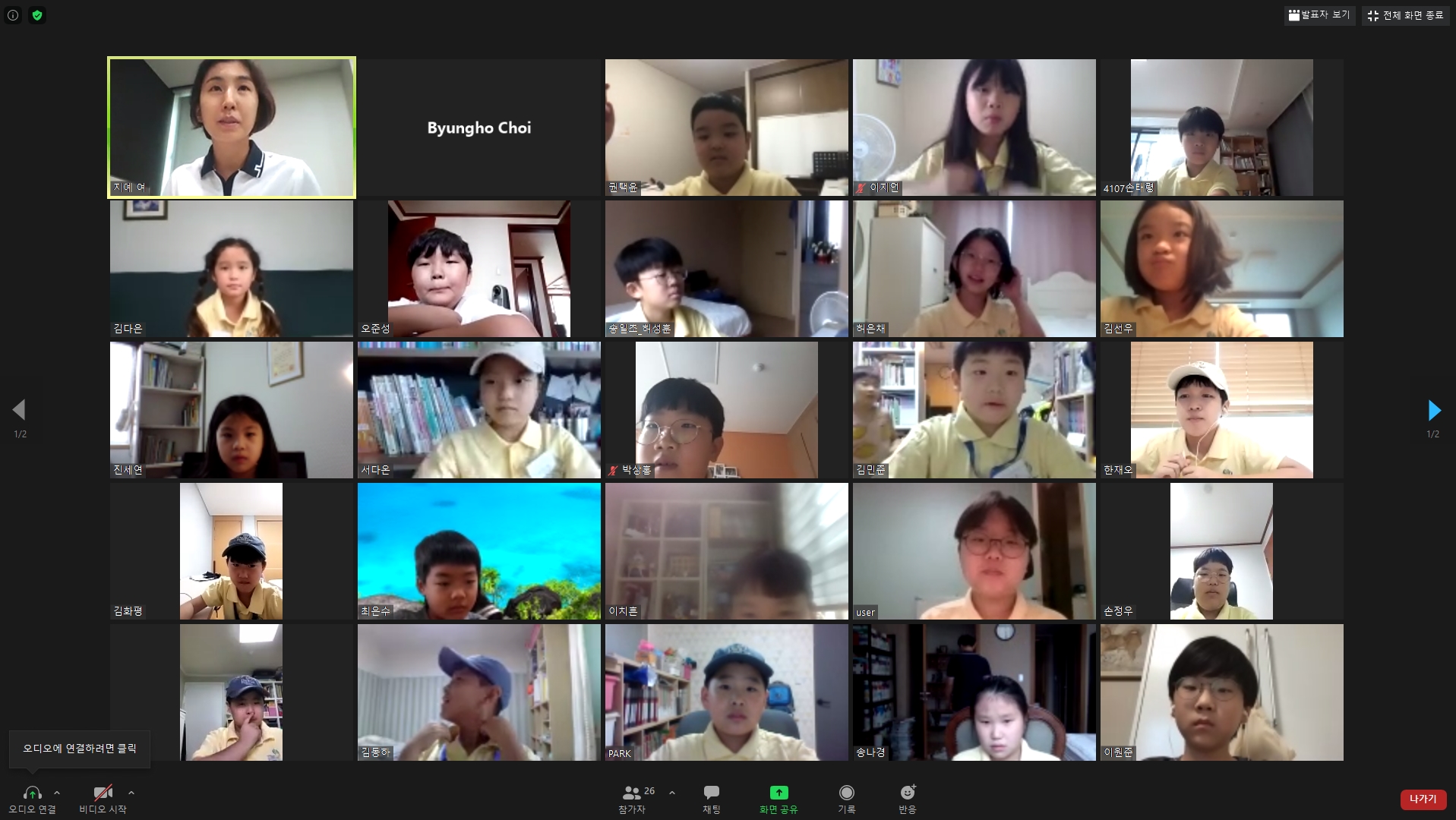Click the green encryption shield icon

tap(36, 15)
